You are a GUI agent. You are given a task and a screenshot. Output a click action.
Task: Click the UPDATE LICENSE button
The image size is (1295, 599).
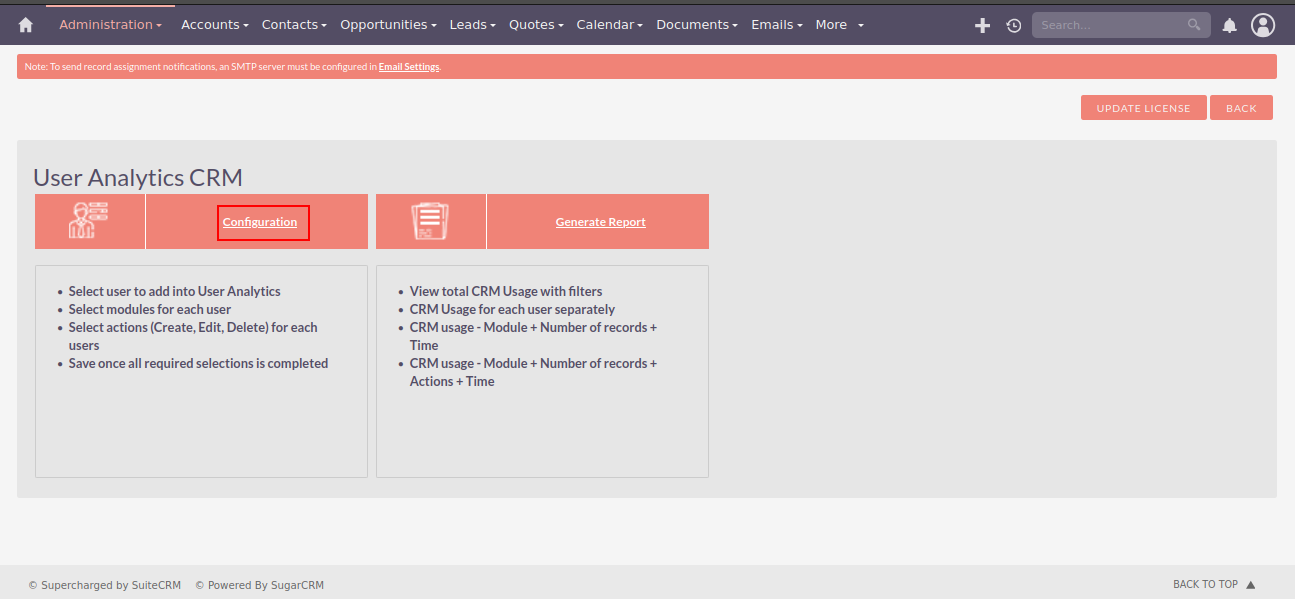click(x=1143, y=107)
